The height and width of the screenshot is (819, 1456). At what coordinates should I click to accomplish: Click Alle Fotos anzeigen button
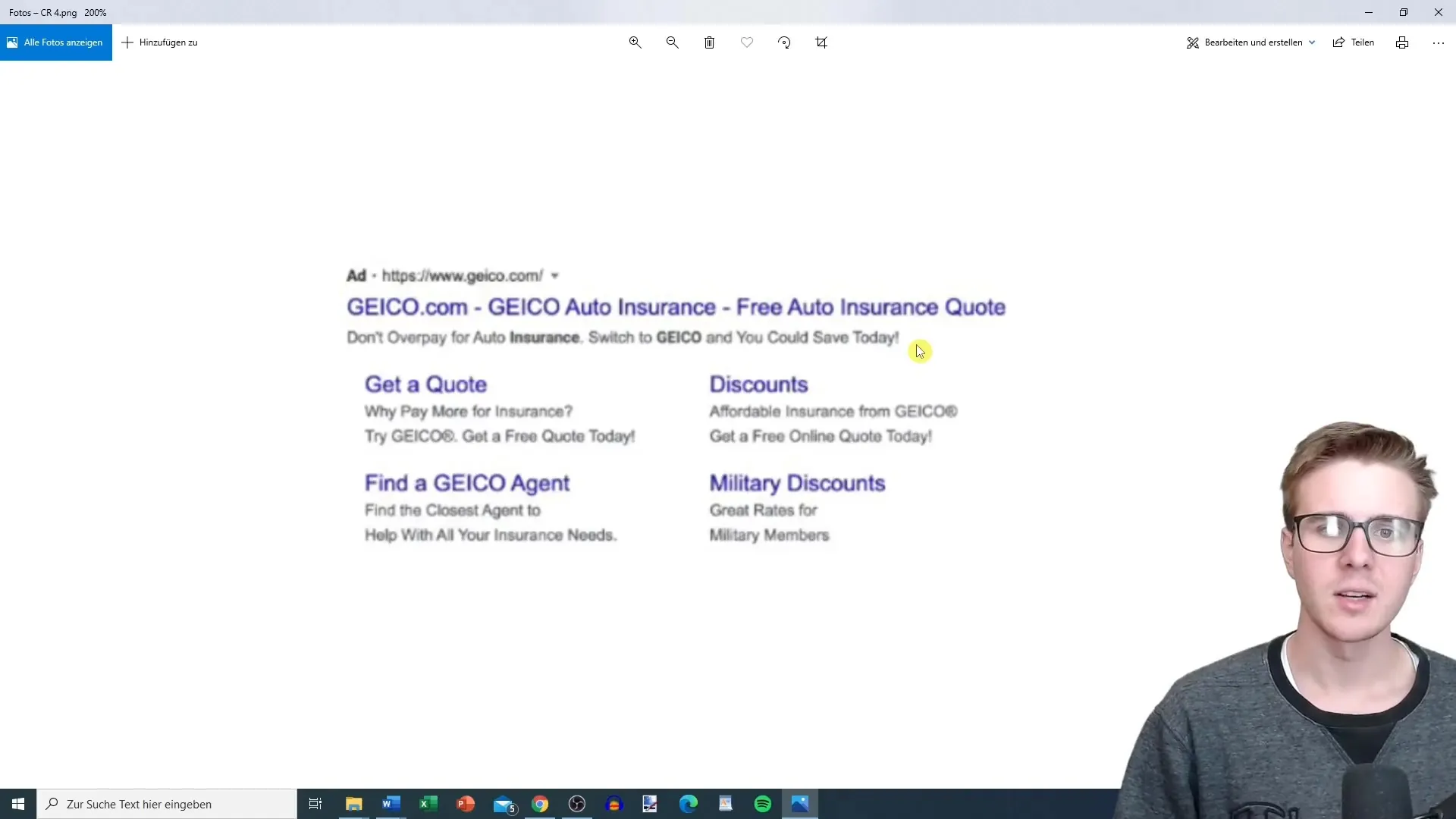point(55,42)
